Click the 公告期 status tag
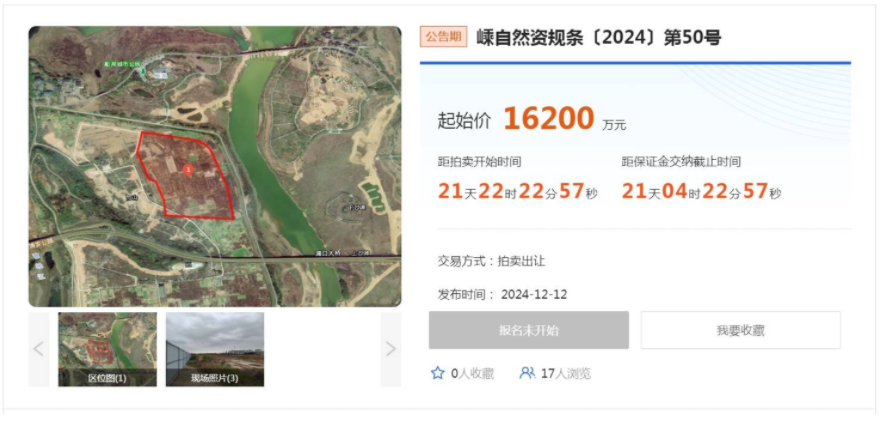Screen dimensions: 881x422 click(x=443, y=37)
